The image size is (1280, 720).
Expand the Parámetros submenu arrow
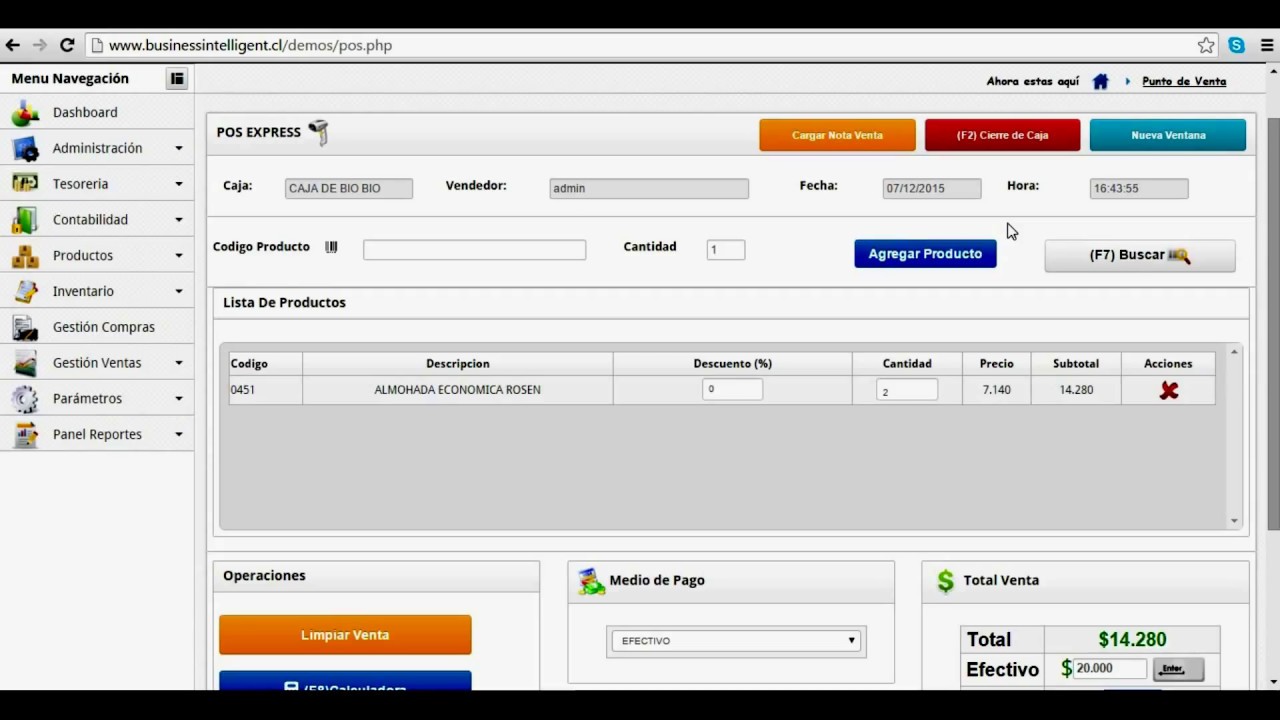click(179, 399)
